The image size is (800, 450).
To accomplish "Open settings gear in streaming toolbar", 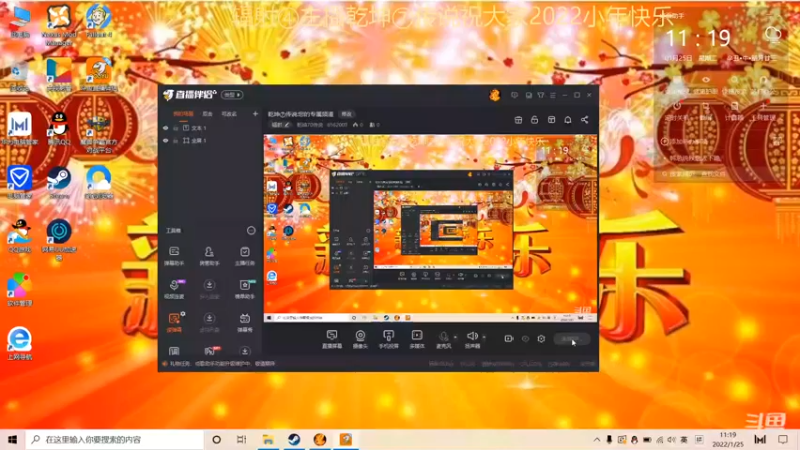I will tap(541, 339).
